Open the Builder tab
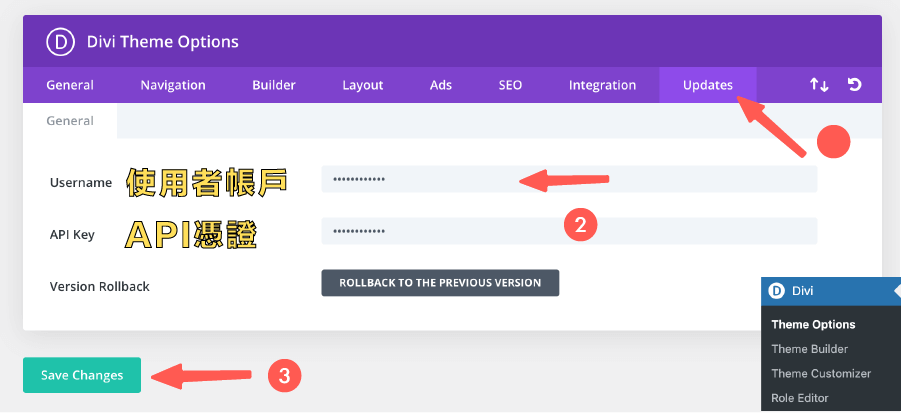 [x=274, y=85]
